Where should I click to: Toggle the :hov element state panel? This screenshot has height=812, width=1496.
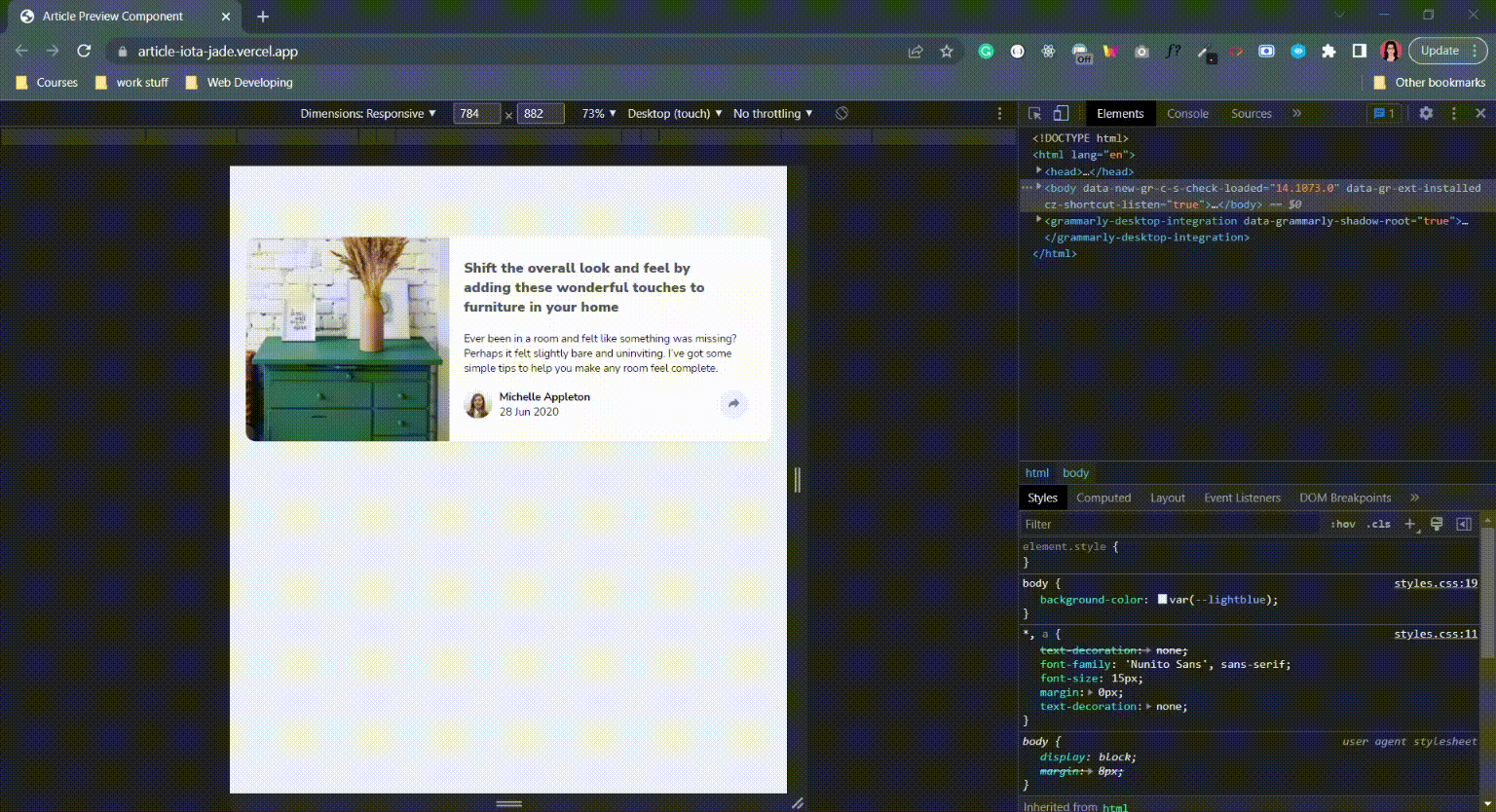pyautogui.click(x=1343, y=524)
